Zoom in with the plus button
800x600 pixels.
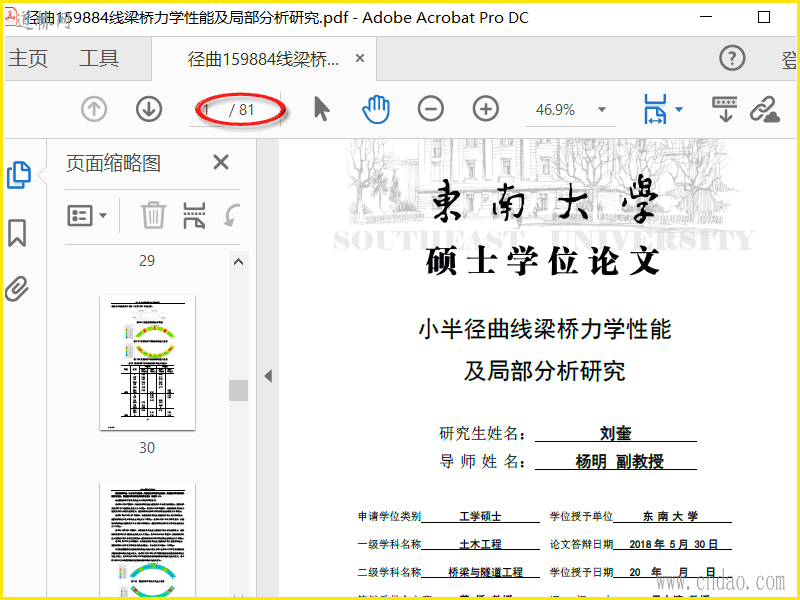485,109
